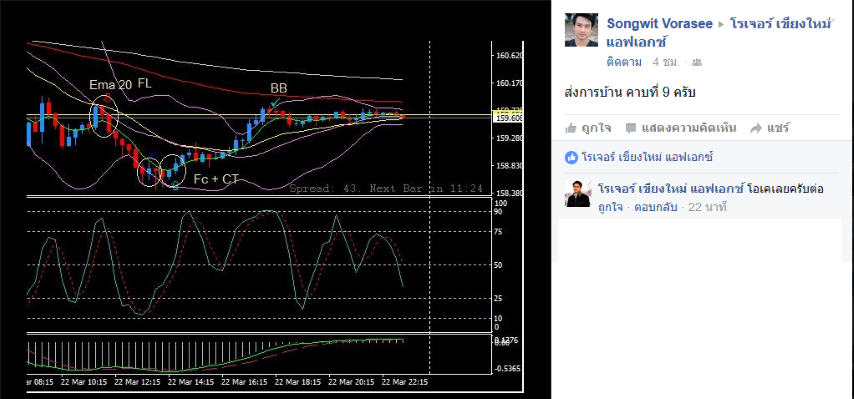The image size is (854, 399).
Task: Click the blue like reaction badge
Action: click(571, 158)
